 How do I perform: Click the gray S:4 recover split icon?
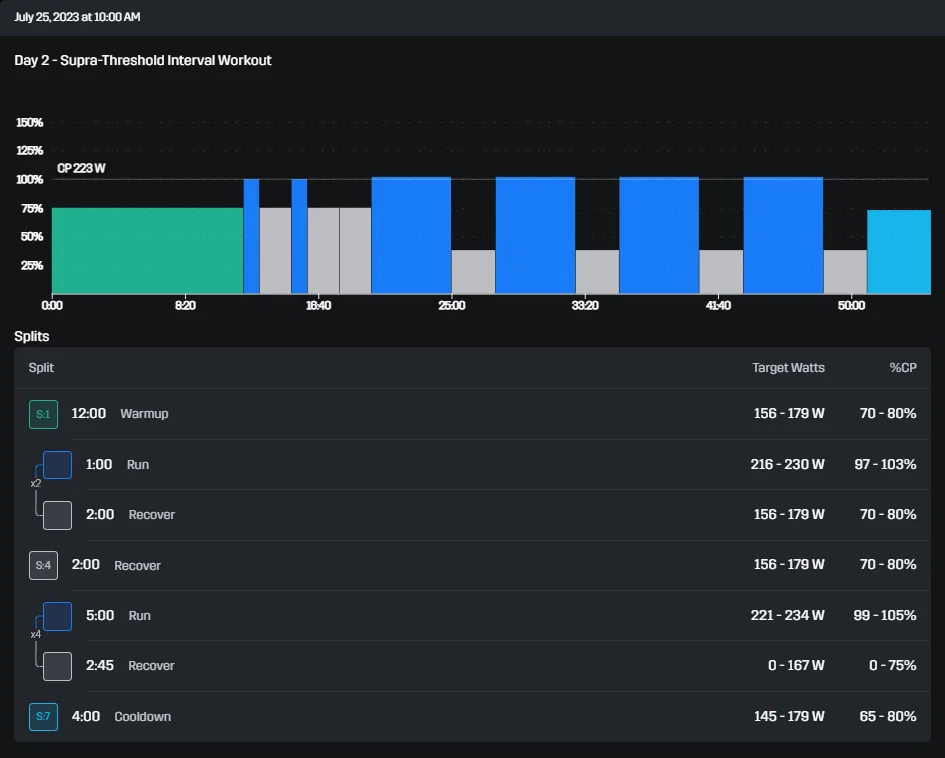[43, 565]
